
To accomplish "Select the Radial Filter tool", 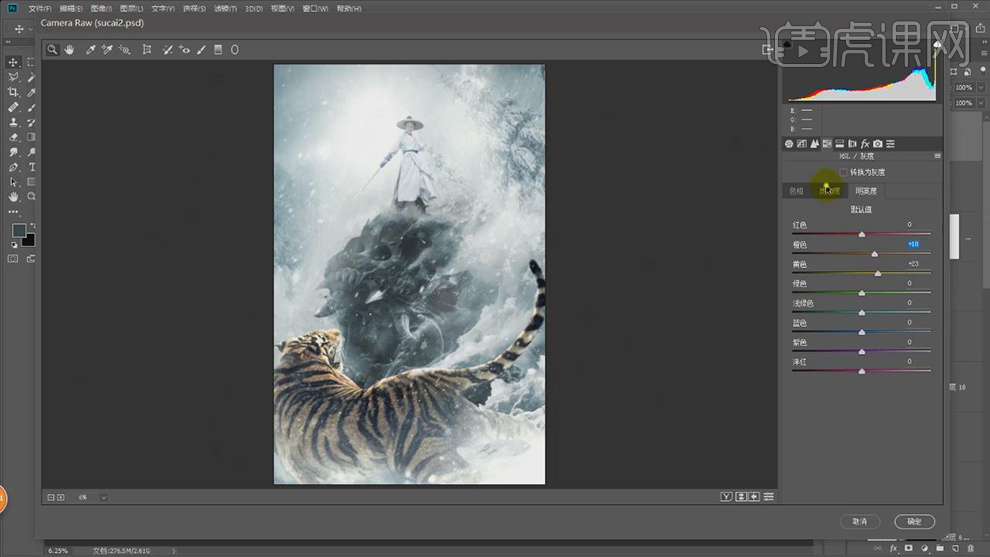I will pos(235,49).
